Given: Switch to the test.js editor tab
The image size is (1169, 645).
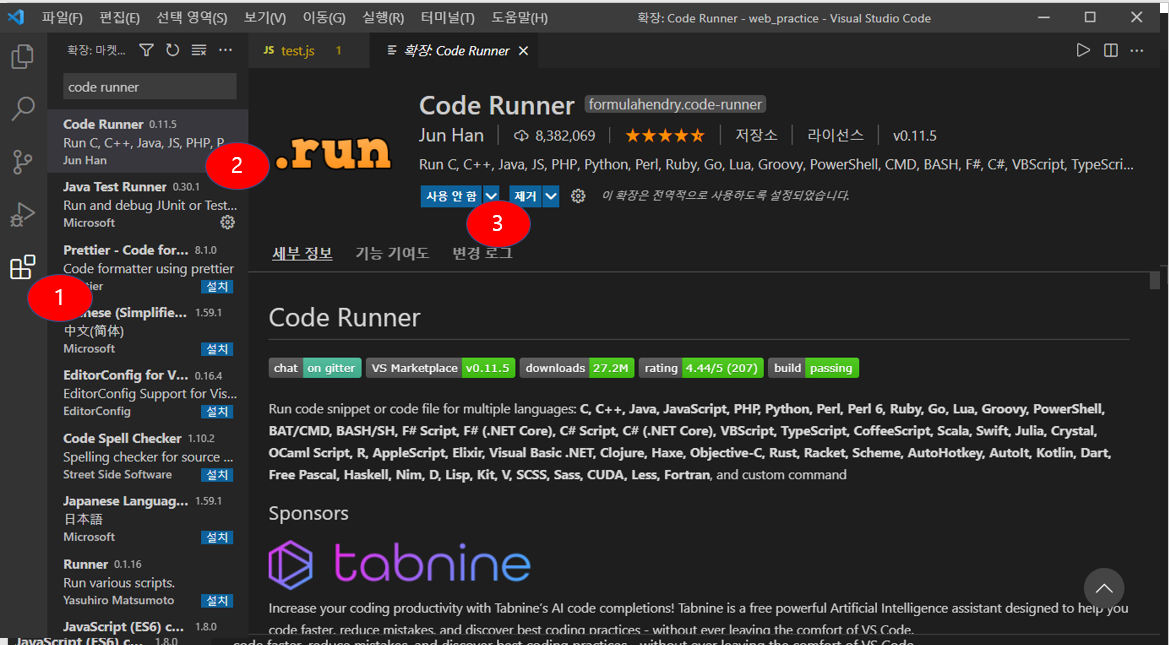Looking at the screenshot, I should click(309, 51).
